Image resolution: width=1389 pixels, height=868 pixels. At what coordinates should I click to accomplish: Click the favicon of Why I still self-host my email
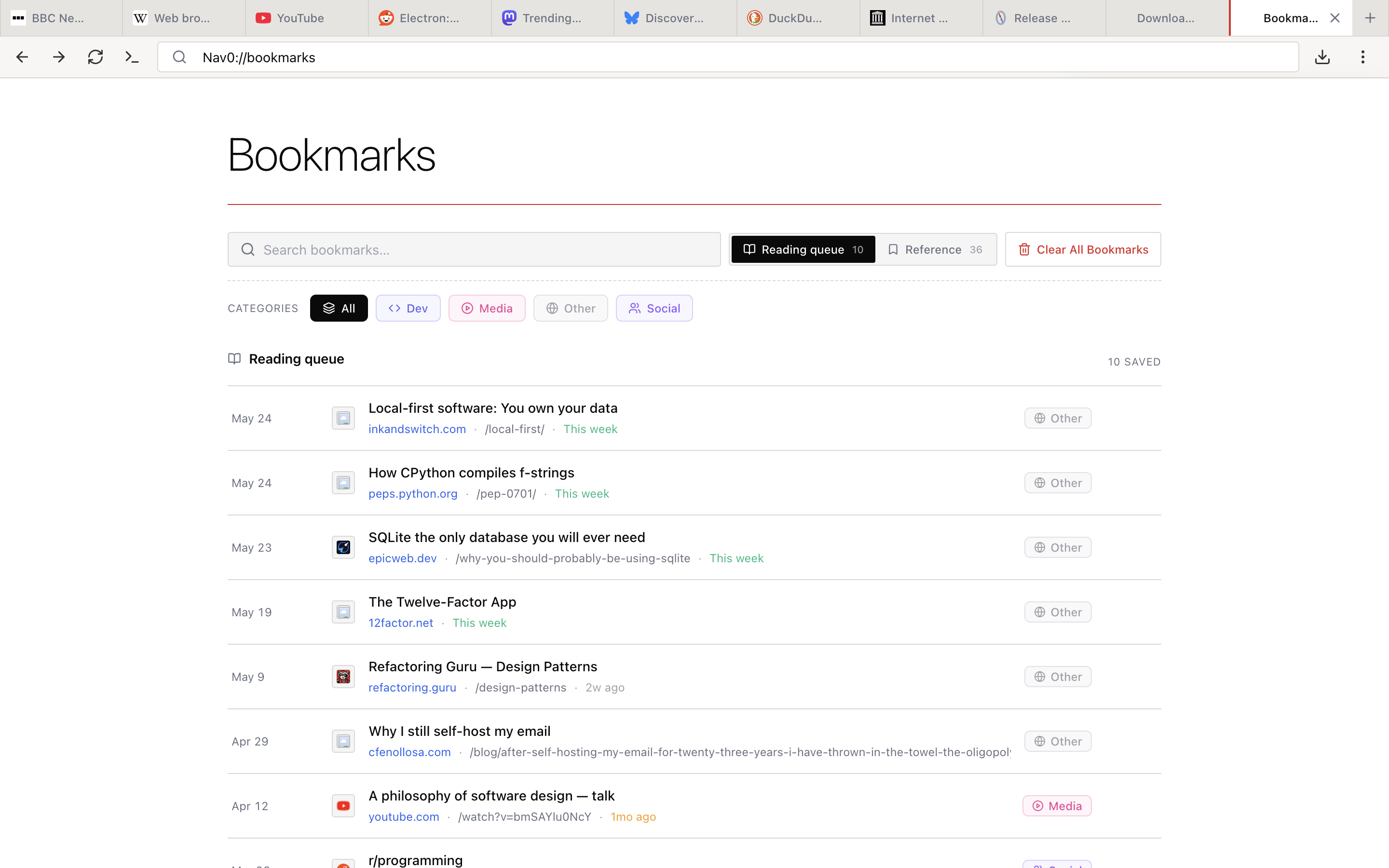343,741
